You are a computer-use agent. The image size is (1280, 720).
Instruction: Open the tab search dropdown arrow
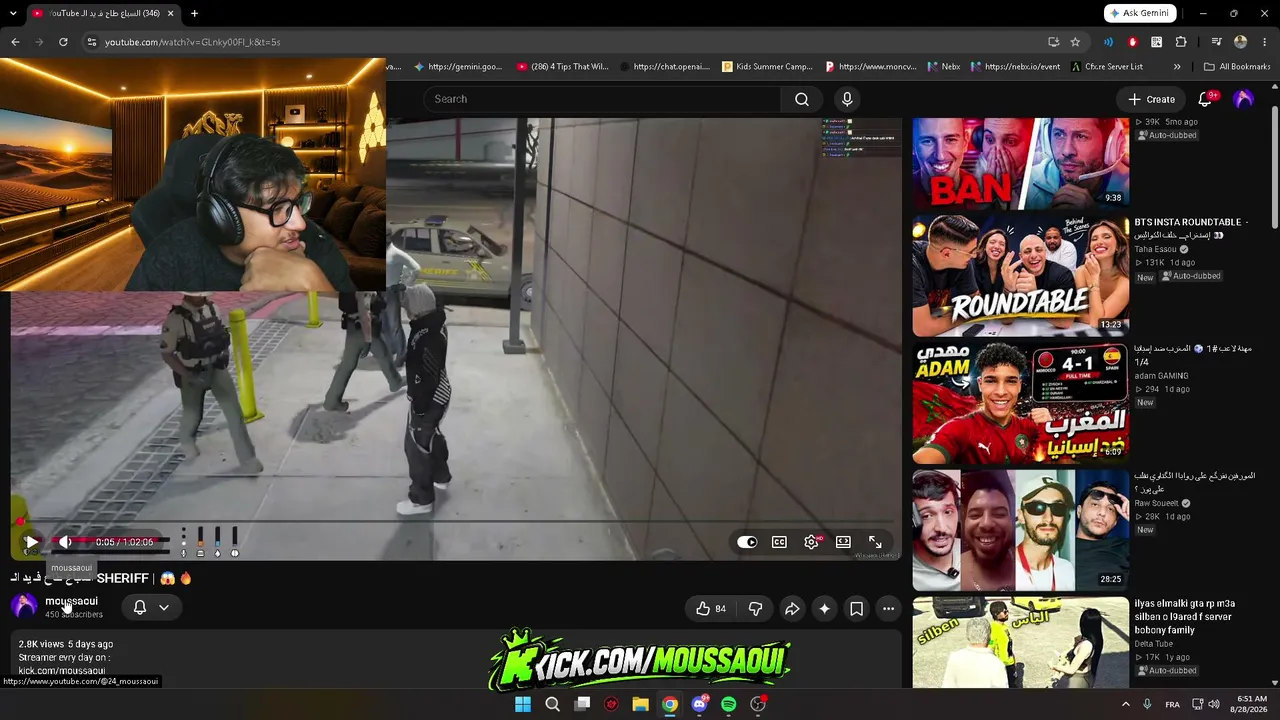click(14, 13)
